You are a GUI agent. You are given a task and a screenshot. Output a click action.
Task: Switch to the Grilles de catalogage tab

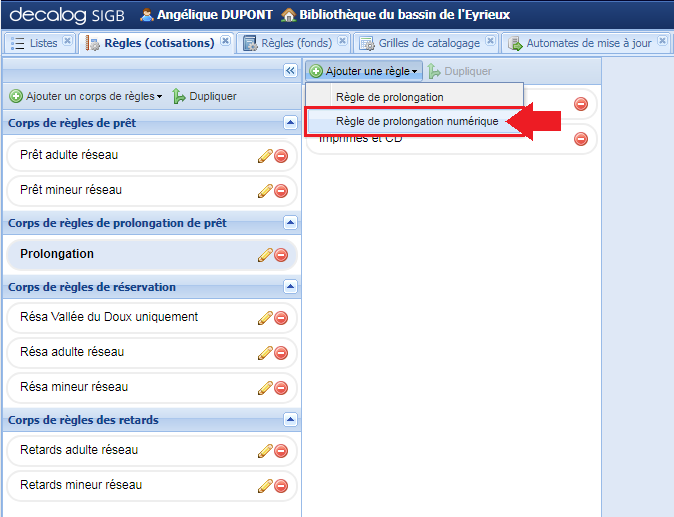pyautogui.click(x=428, y=43)
